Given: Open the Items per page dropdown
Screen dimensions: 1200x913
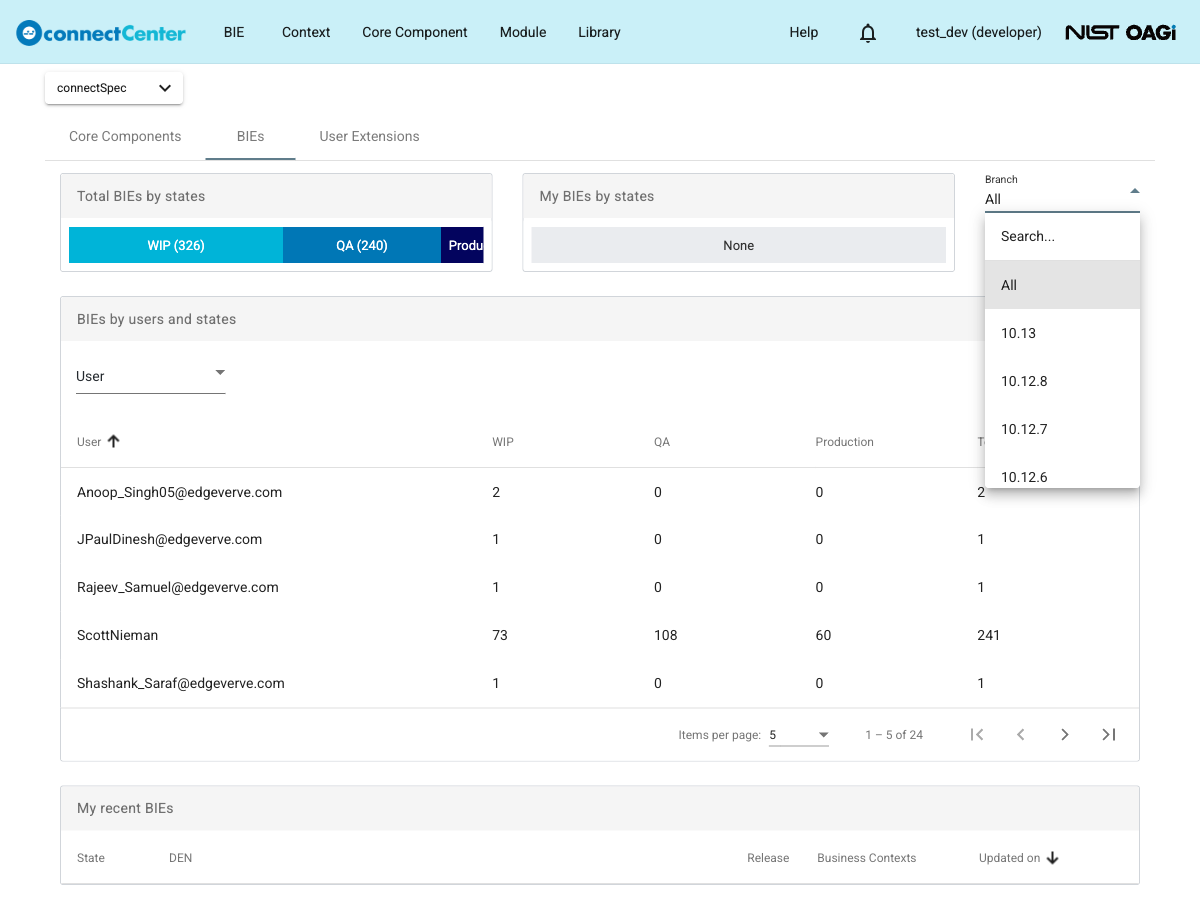Looking at the screenshot, I should (799, 735).
